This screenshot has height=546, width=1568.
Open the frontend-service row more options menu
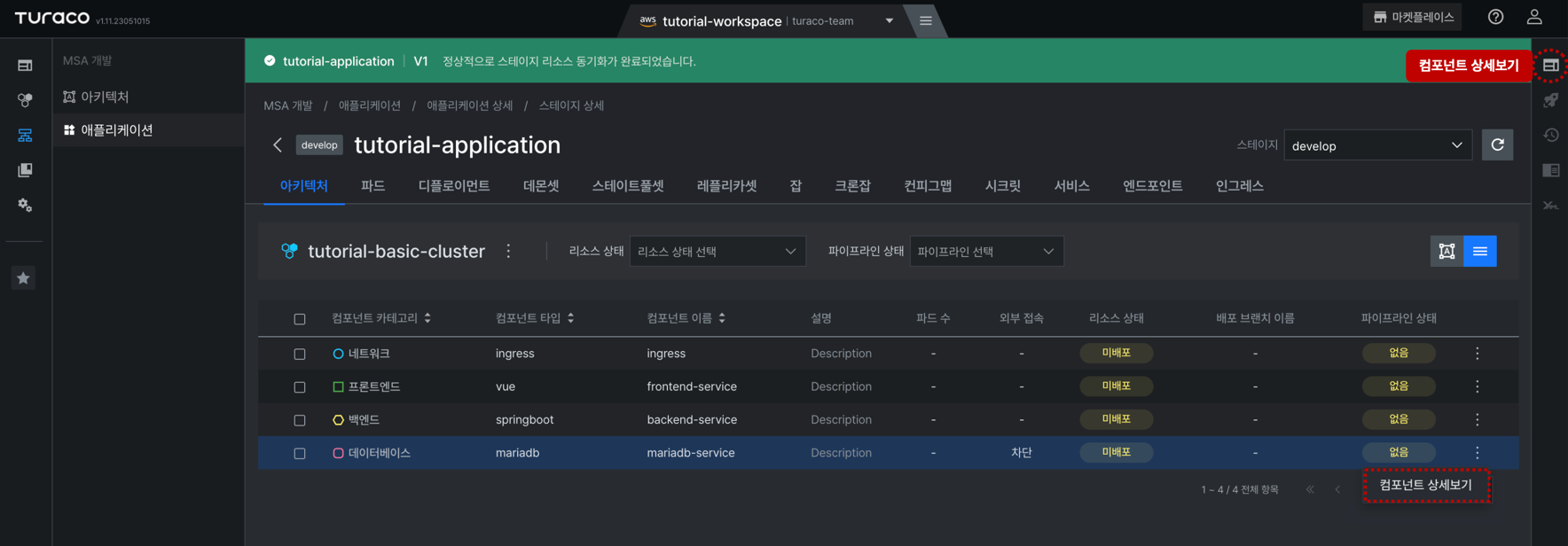(1477, 386)
